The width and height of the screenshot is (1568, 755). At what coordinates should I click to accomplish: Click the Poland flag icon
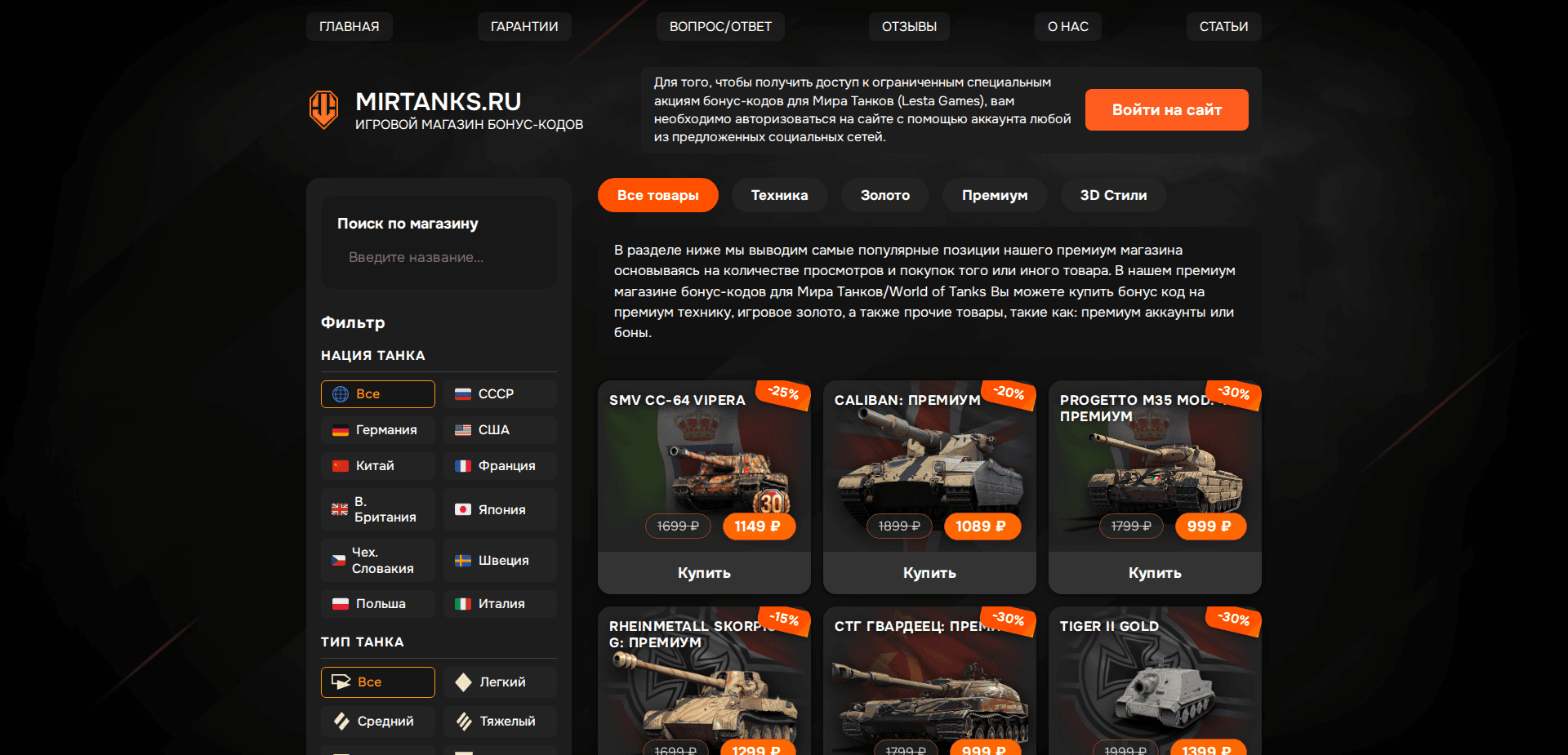[341, 604]
